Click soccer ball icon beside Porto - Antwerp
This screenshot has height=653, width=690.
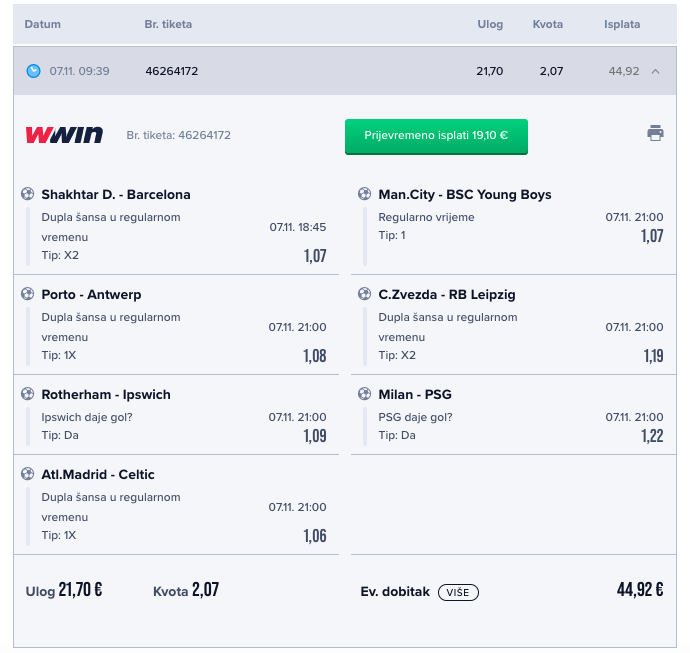(x=28, y=294)
